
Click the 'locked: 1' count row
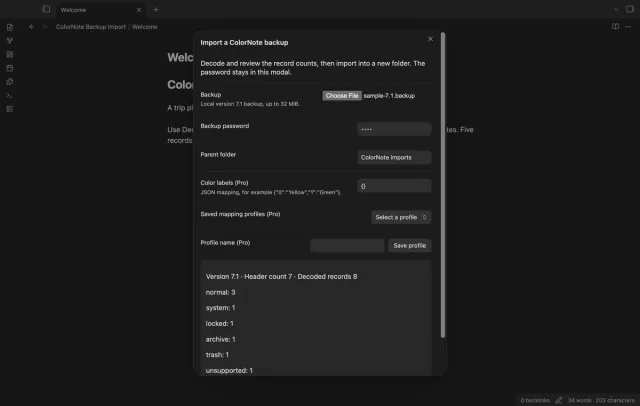coord(220,323)
